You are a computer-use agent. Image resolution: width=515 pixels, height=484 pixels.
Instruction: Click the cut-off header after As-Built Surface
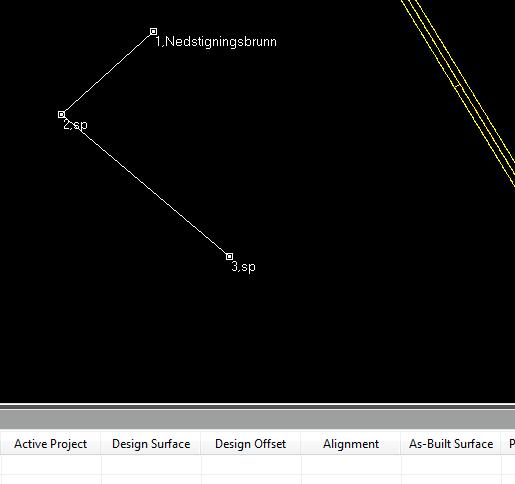point(509,444)
